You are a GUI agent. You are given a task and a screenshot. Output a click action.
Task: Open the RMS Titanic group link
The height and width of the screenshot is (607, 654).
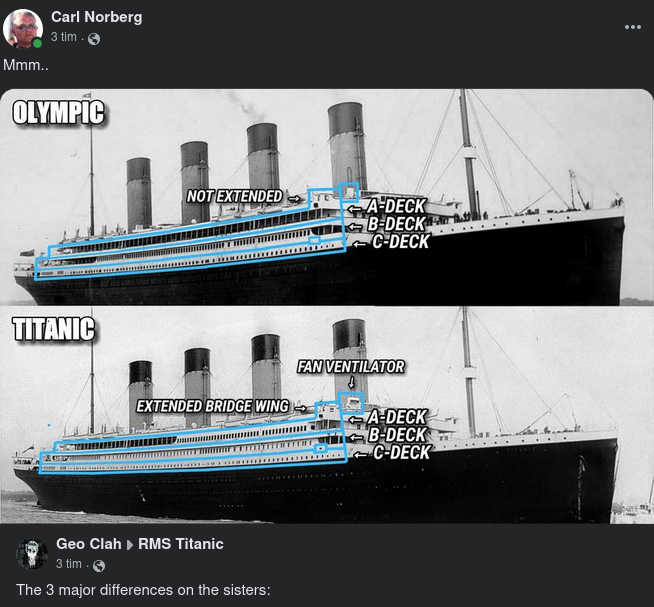[181, 544]
